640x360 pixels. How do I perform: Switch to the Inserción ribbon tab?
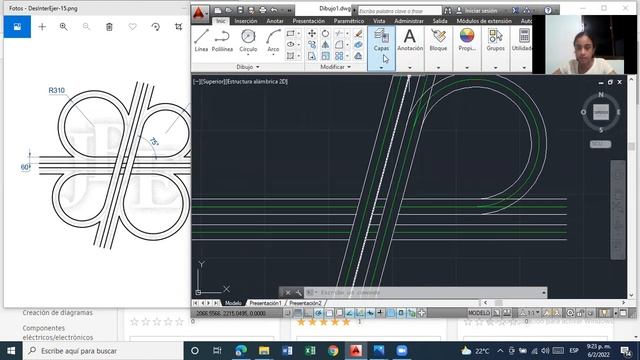click(246, 21)
